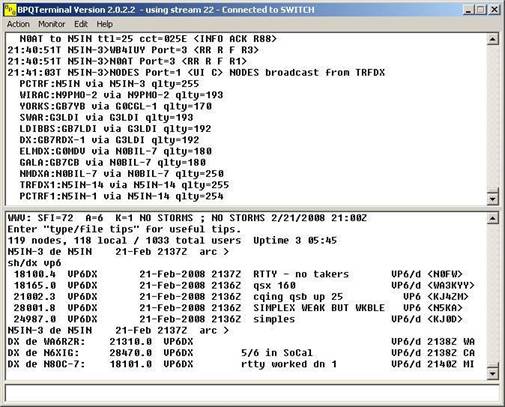This screenshot has width=505, height=407.
Task: Click the 'DX de N8OC-7: 18101.0' line
Action: pyautogui.click(x=241, y=364)
